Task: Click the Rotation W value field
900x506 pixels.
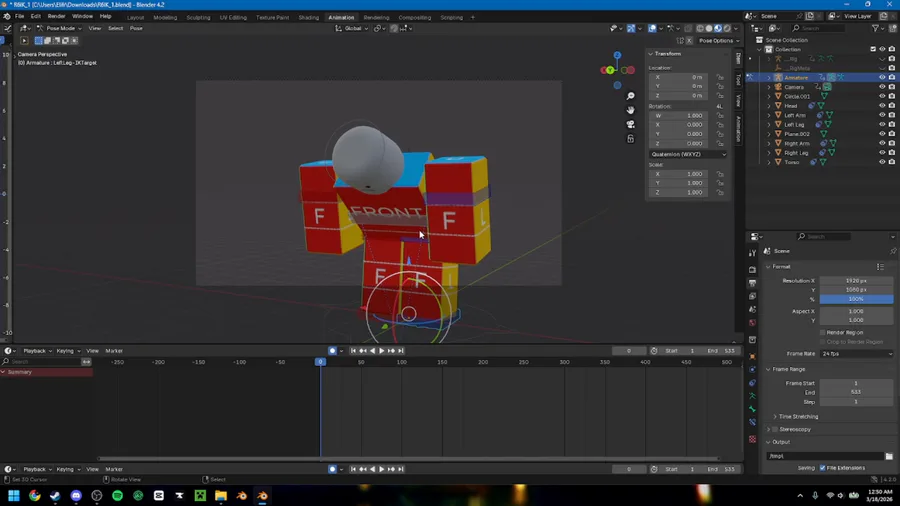Action: (678, 115)
